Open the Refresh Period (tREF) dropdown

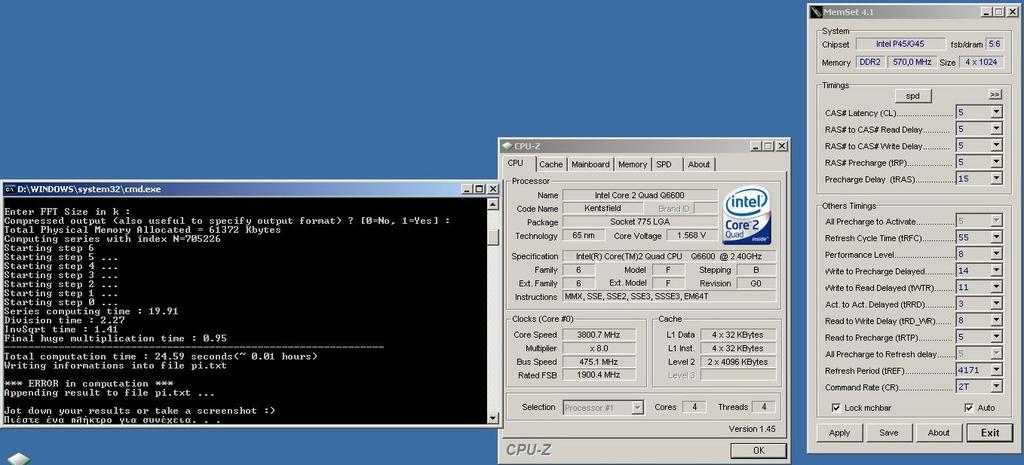click(x=996, y=370)
